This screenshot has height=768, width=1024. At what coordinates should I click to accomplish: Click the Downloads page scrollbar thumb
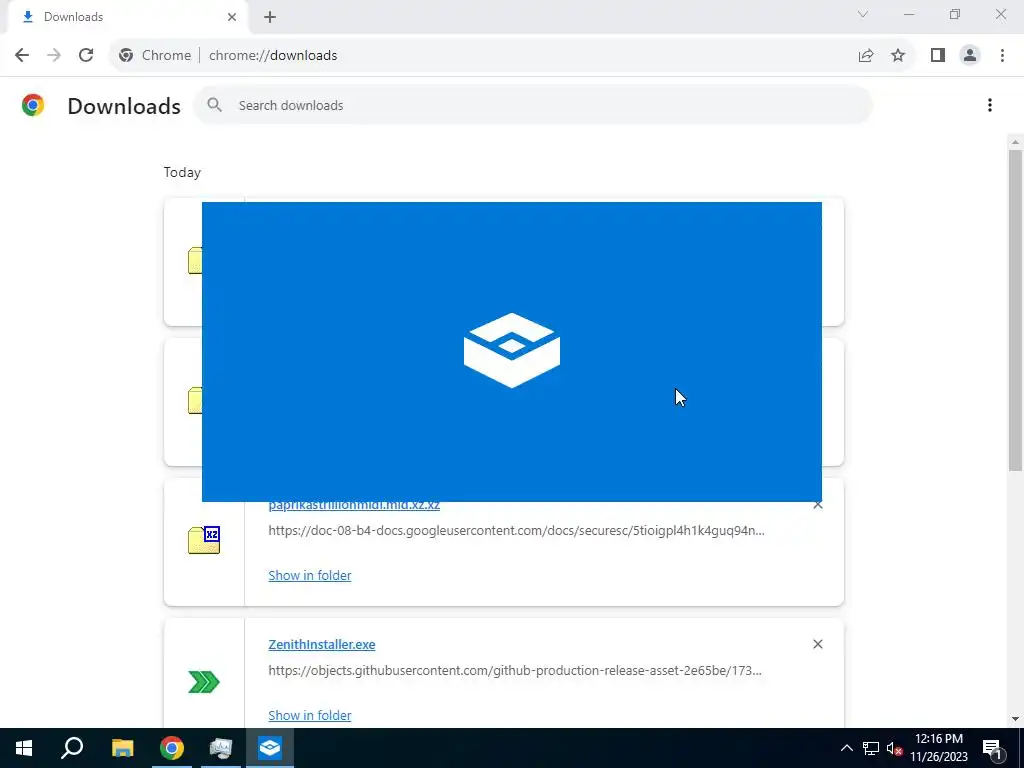pyautogui.click(x=1015, y=310)
